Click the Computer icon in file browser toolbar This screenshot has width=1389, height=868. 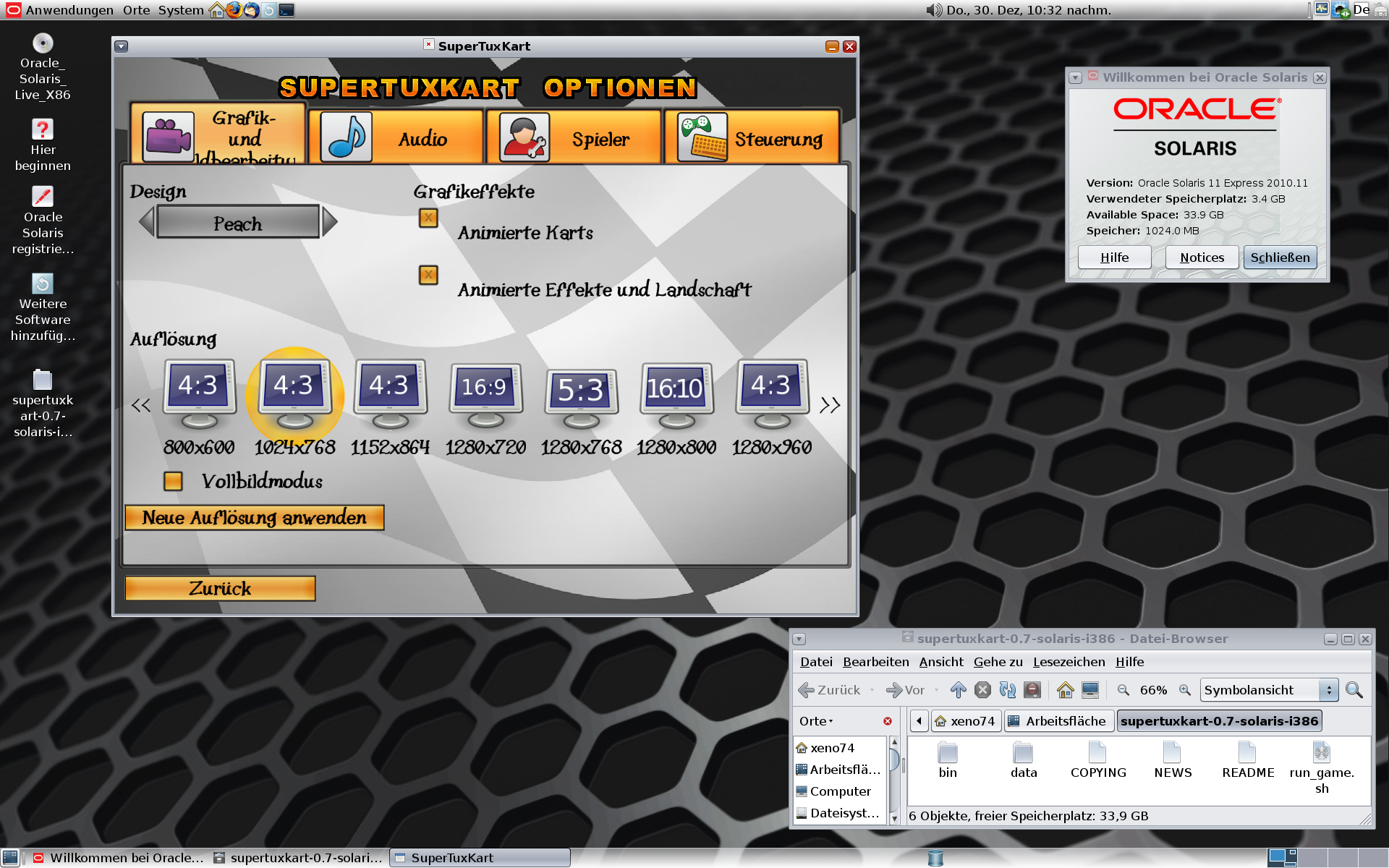click(x=1090, y=690)
